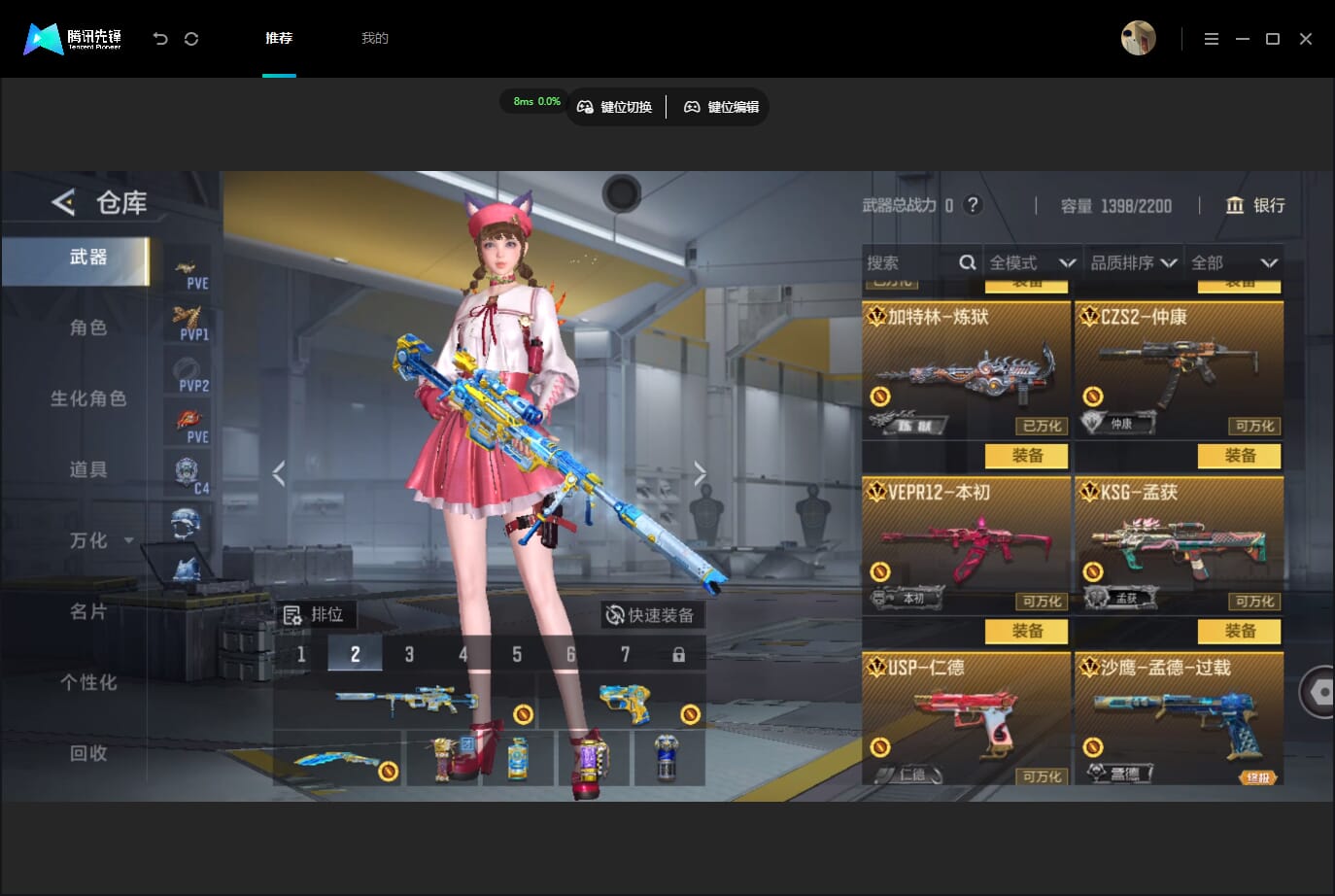Expand the 万化 submenu arrow
This screenshot has height=896, width=1335.
click(129, 540)
